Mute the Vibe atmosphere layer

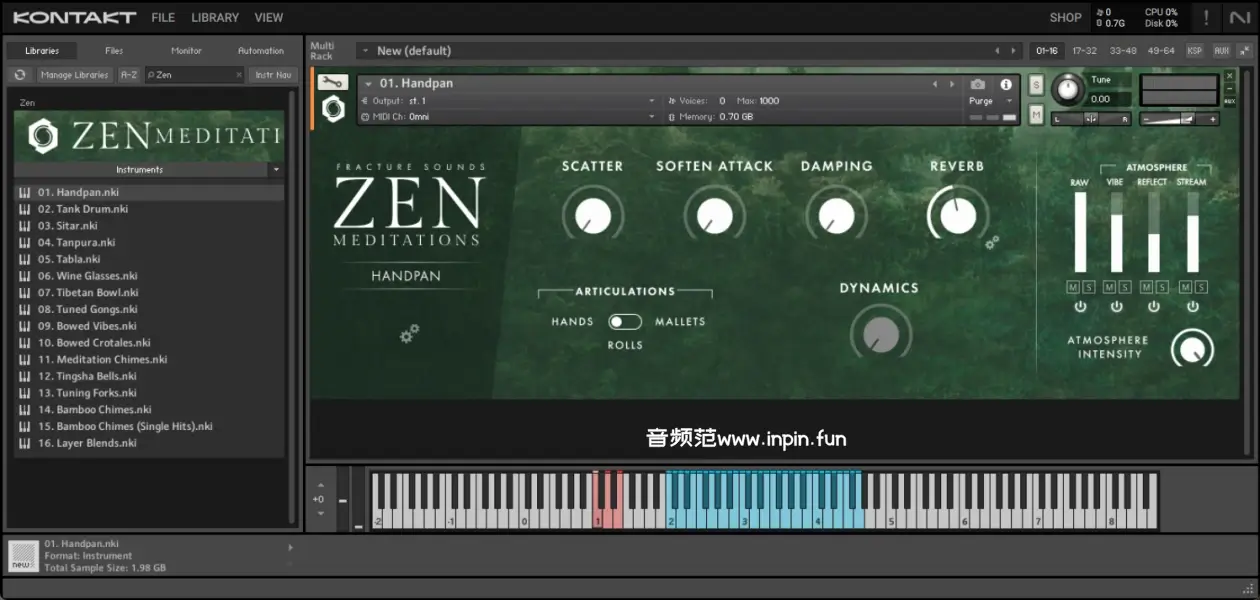[1108, 288]
